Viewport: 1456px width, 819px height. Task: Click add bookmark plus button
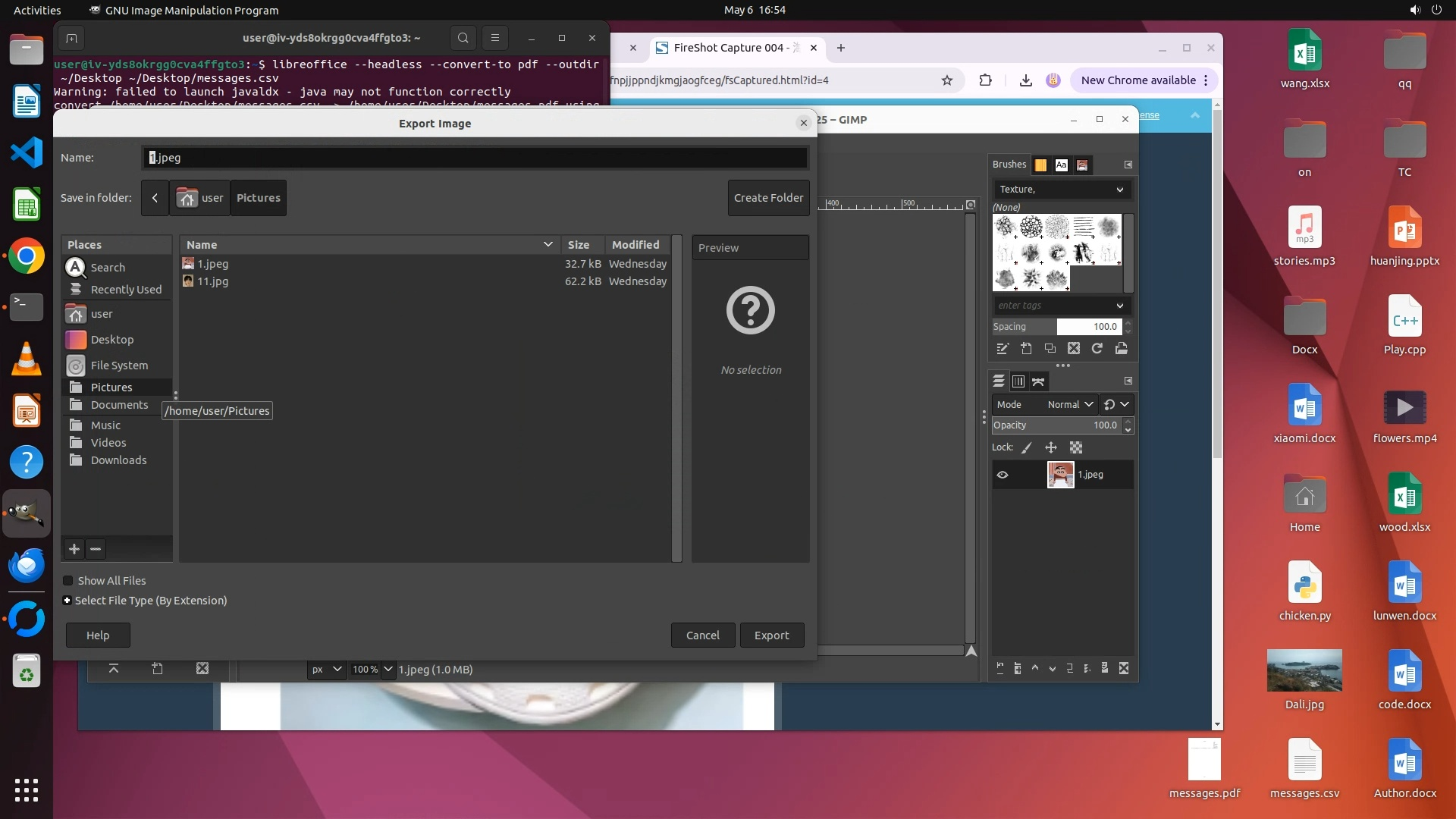coord(74,549)
